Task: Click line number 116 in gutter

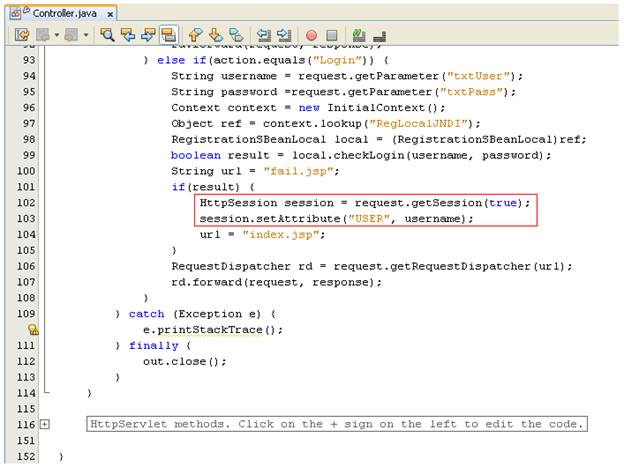Action: click(26, 424)
